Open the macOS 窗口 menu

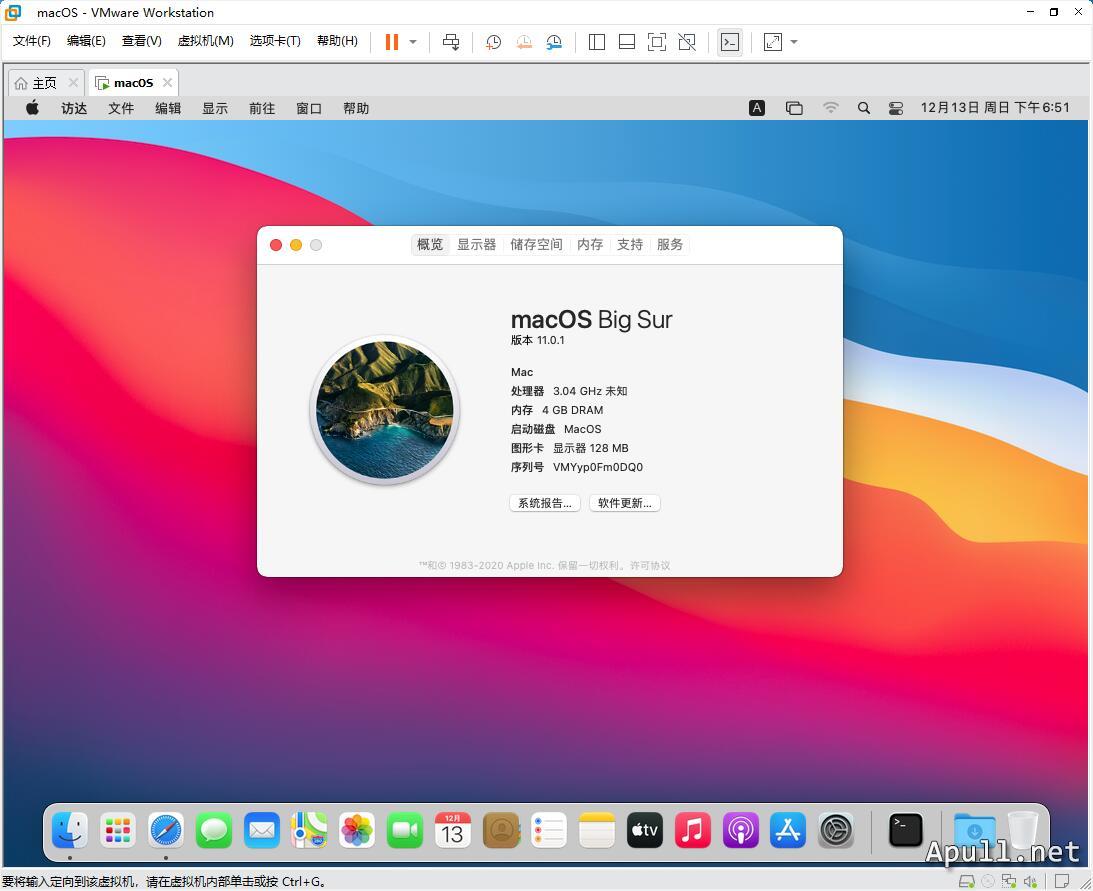(x=309, y=108)
